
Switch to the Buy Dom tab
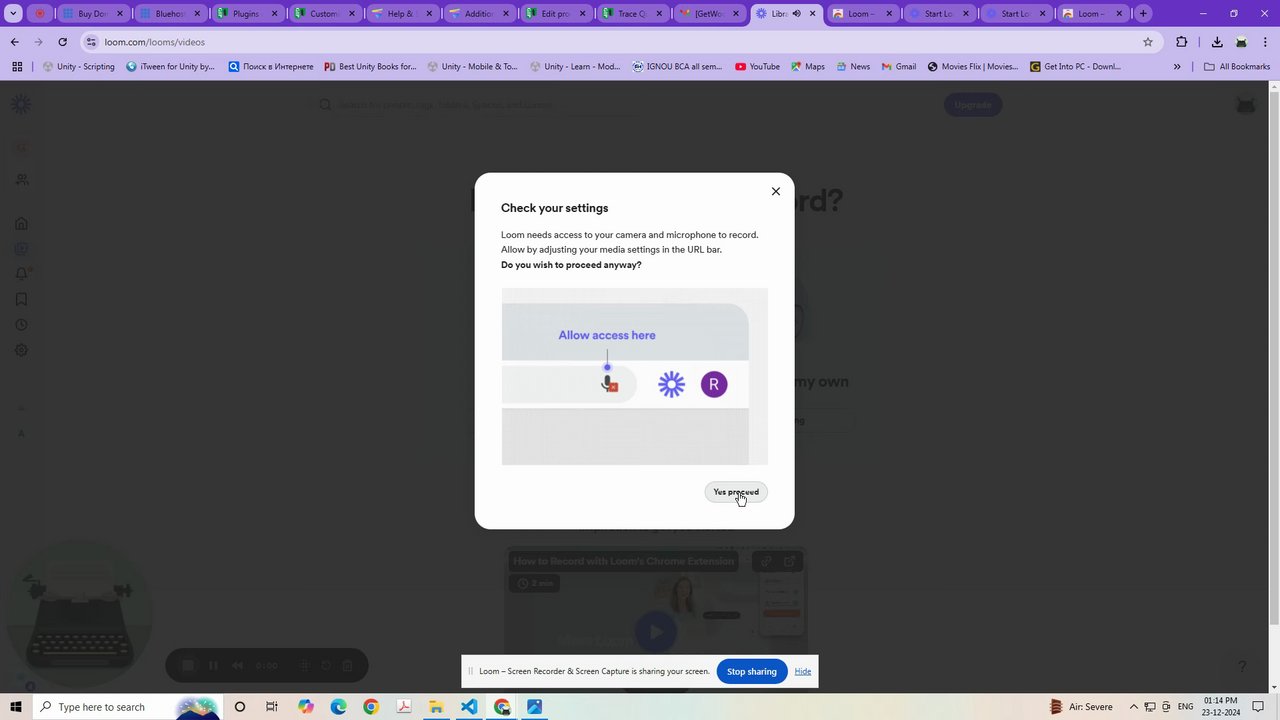point(94,14)
